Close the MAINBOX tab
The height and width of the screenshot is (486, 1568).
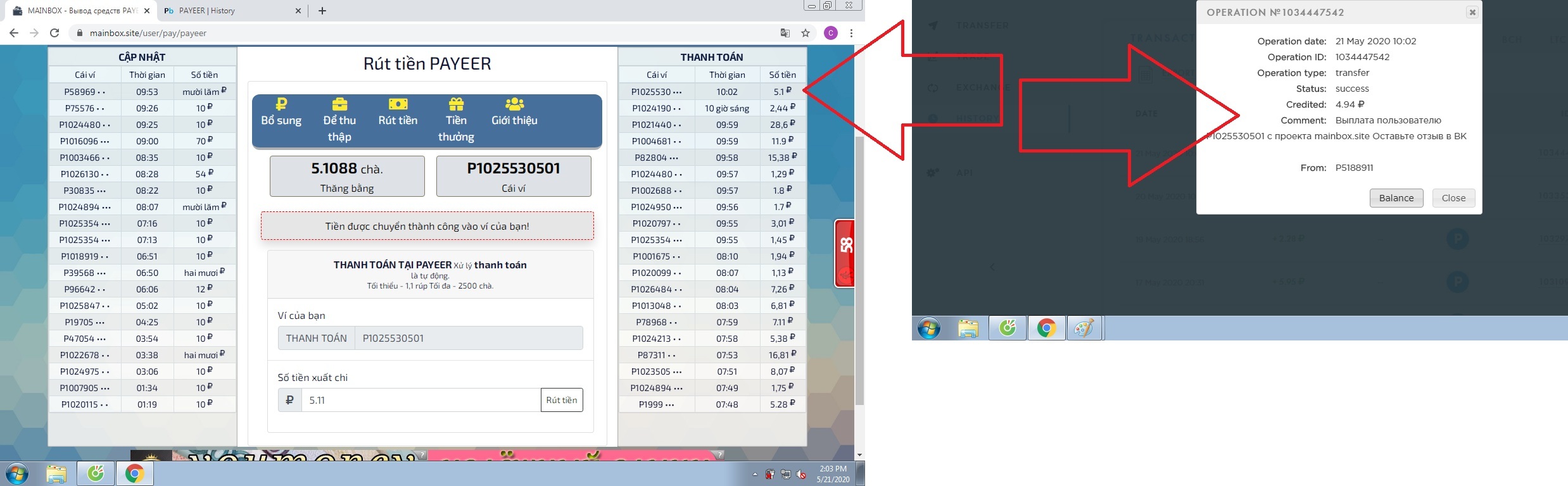(x=147, y=11)
